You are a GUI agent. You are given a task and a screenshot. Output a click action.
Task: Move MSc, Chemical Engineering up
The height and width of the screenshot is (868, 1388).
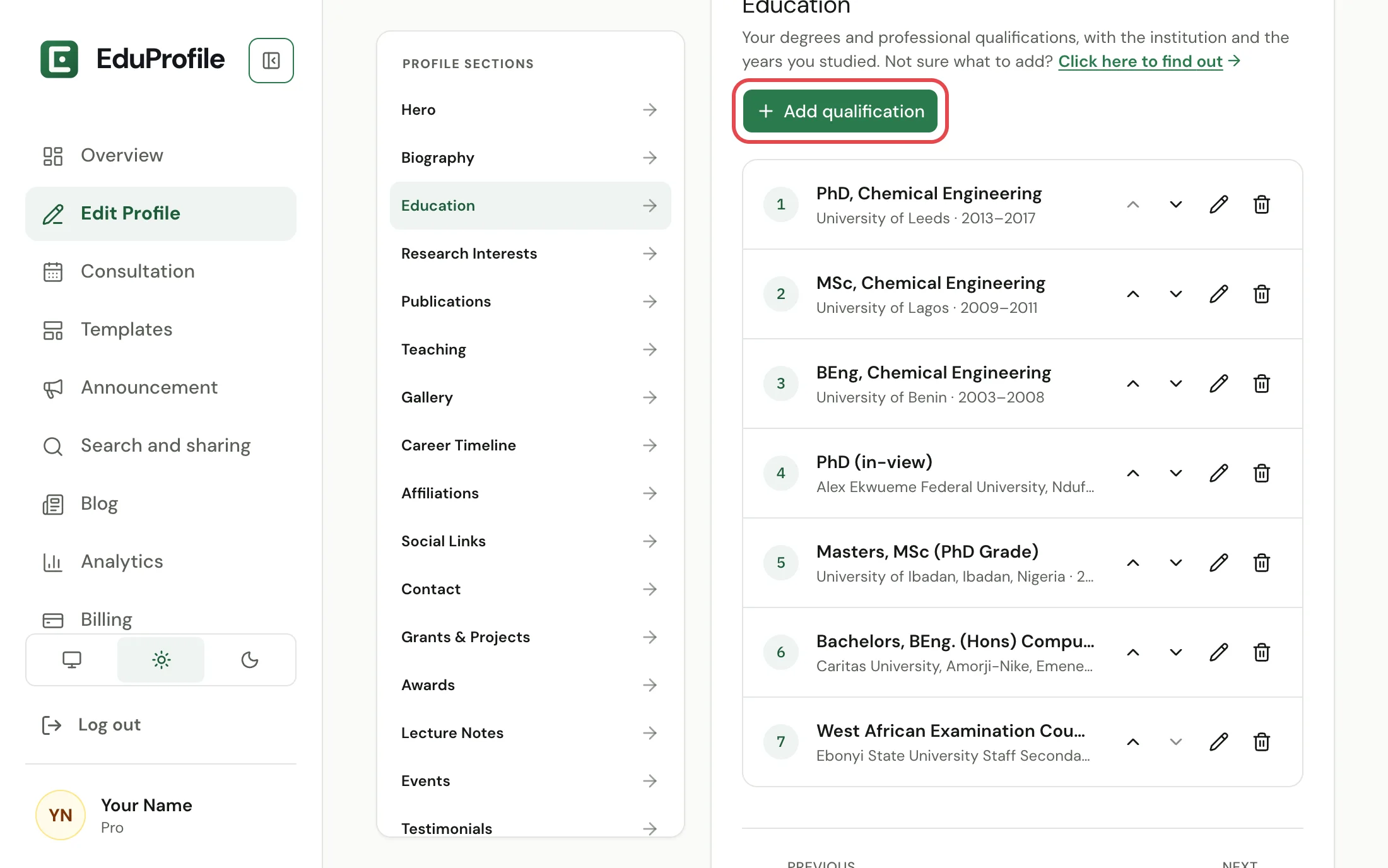[1133, 294]
